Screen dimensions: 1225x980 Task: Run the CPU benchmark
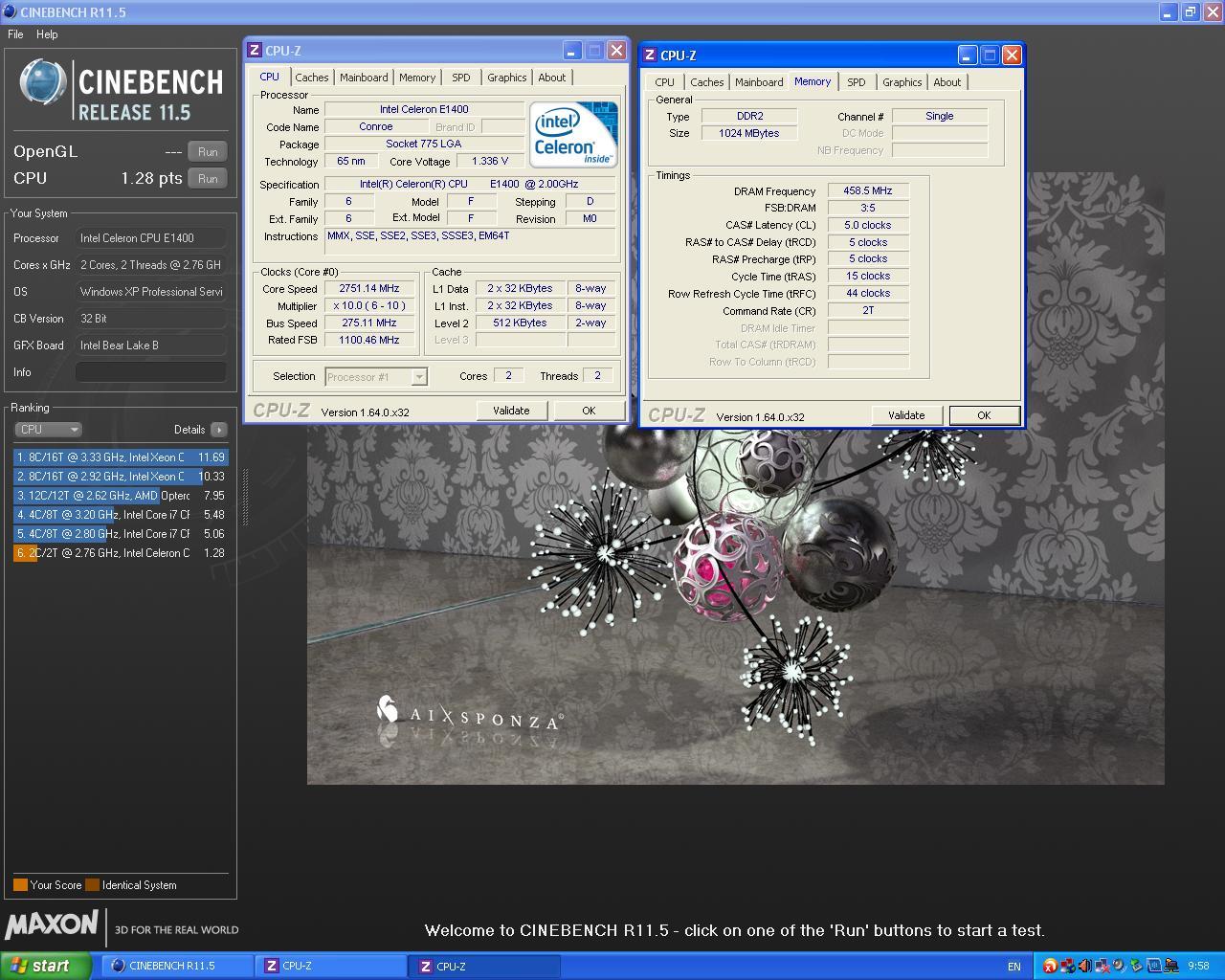208,178
